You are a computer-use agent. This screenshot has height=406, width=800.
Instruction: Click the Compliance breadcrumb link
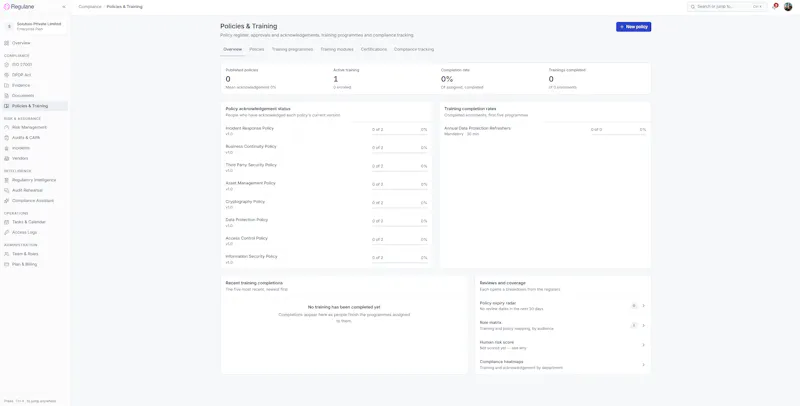coord(90,7)
